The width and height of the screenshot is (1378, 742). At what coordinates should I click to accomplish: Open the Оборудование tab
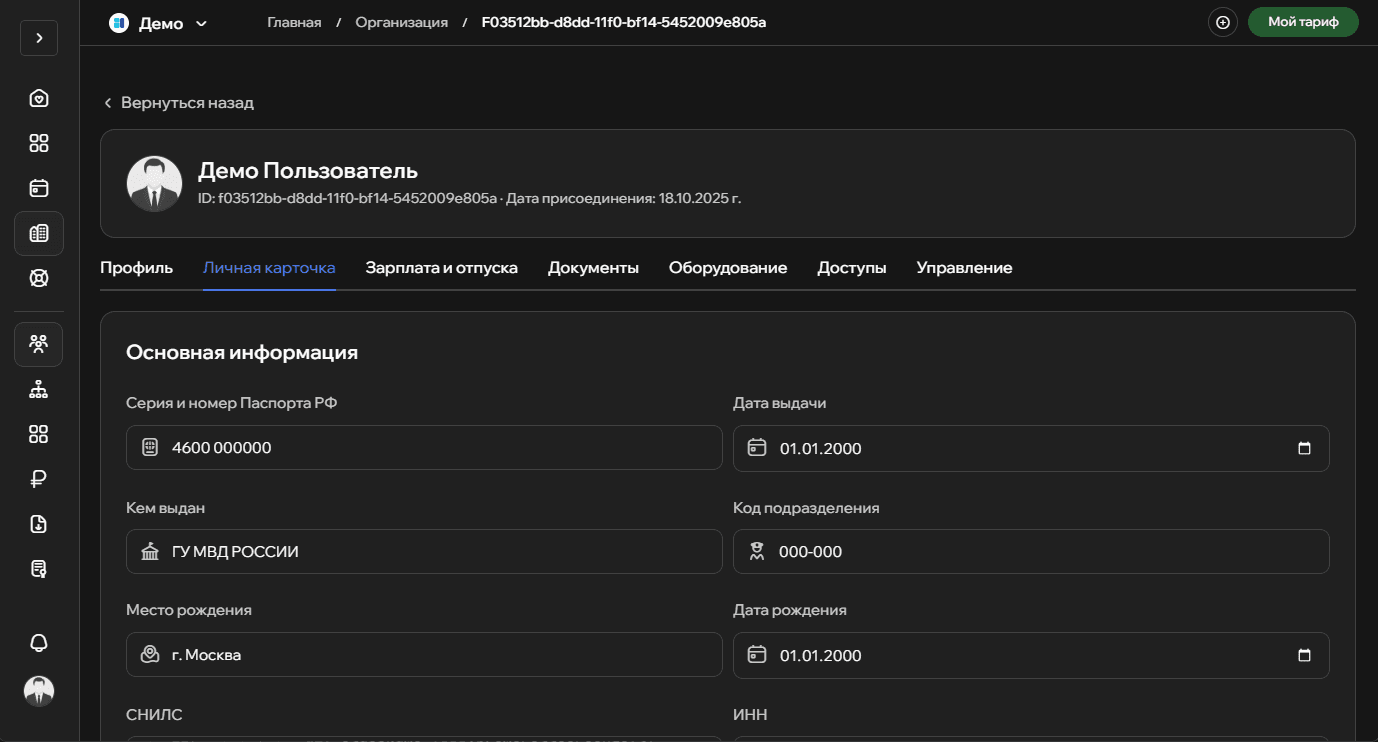click(x=728, y=268)
